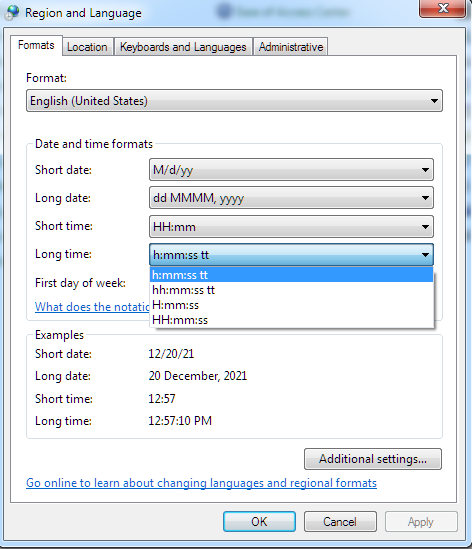Pick the H:mm:ss time format
Screen dimensions: 472x549
click(x=291, y=305)
